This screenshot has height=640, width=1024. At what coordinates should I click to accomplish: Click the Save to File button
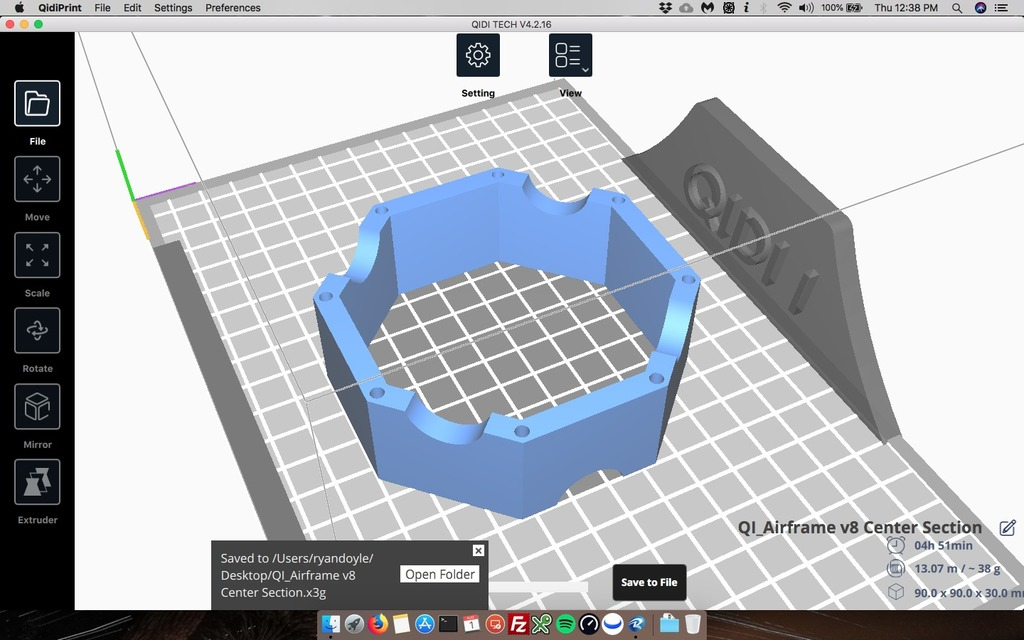649,582
